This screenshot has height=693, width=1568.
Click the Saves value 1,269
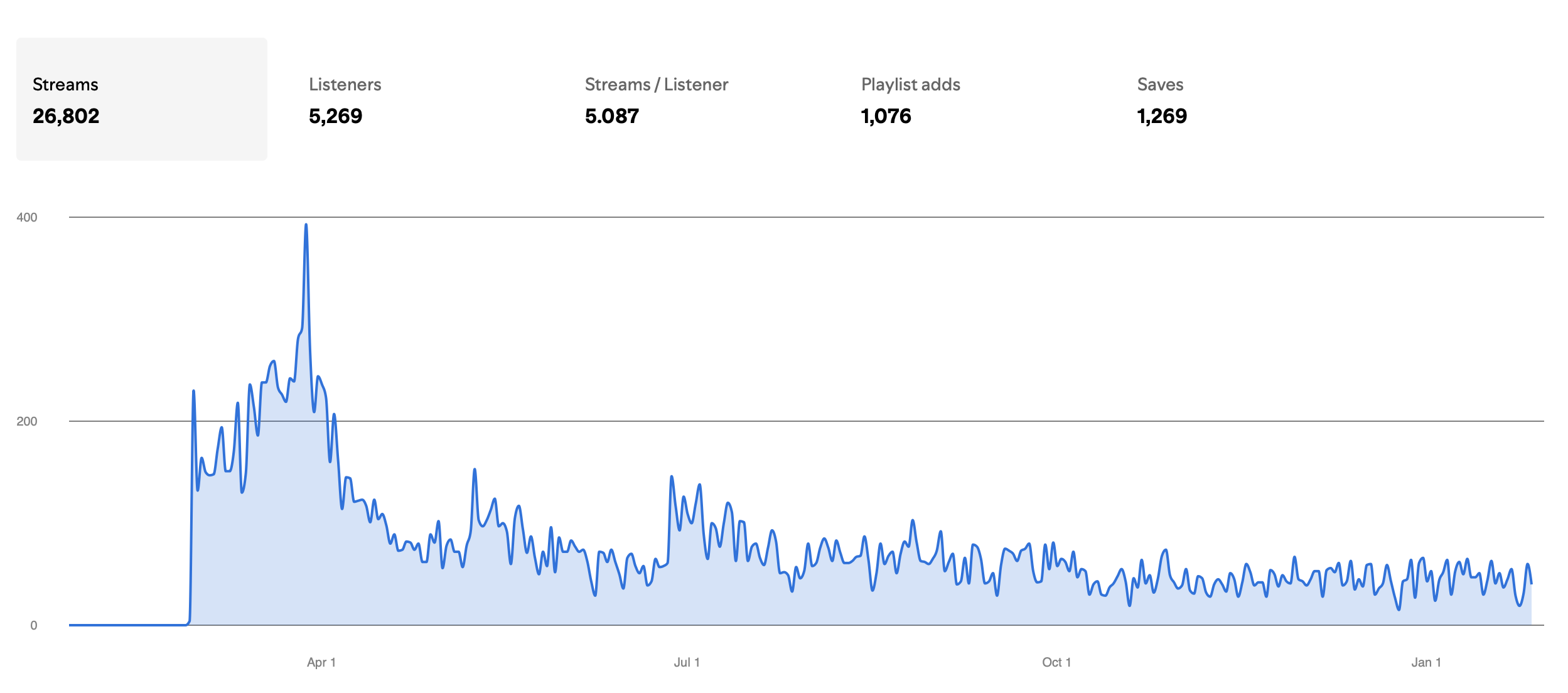click(1161, 117)
